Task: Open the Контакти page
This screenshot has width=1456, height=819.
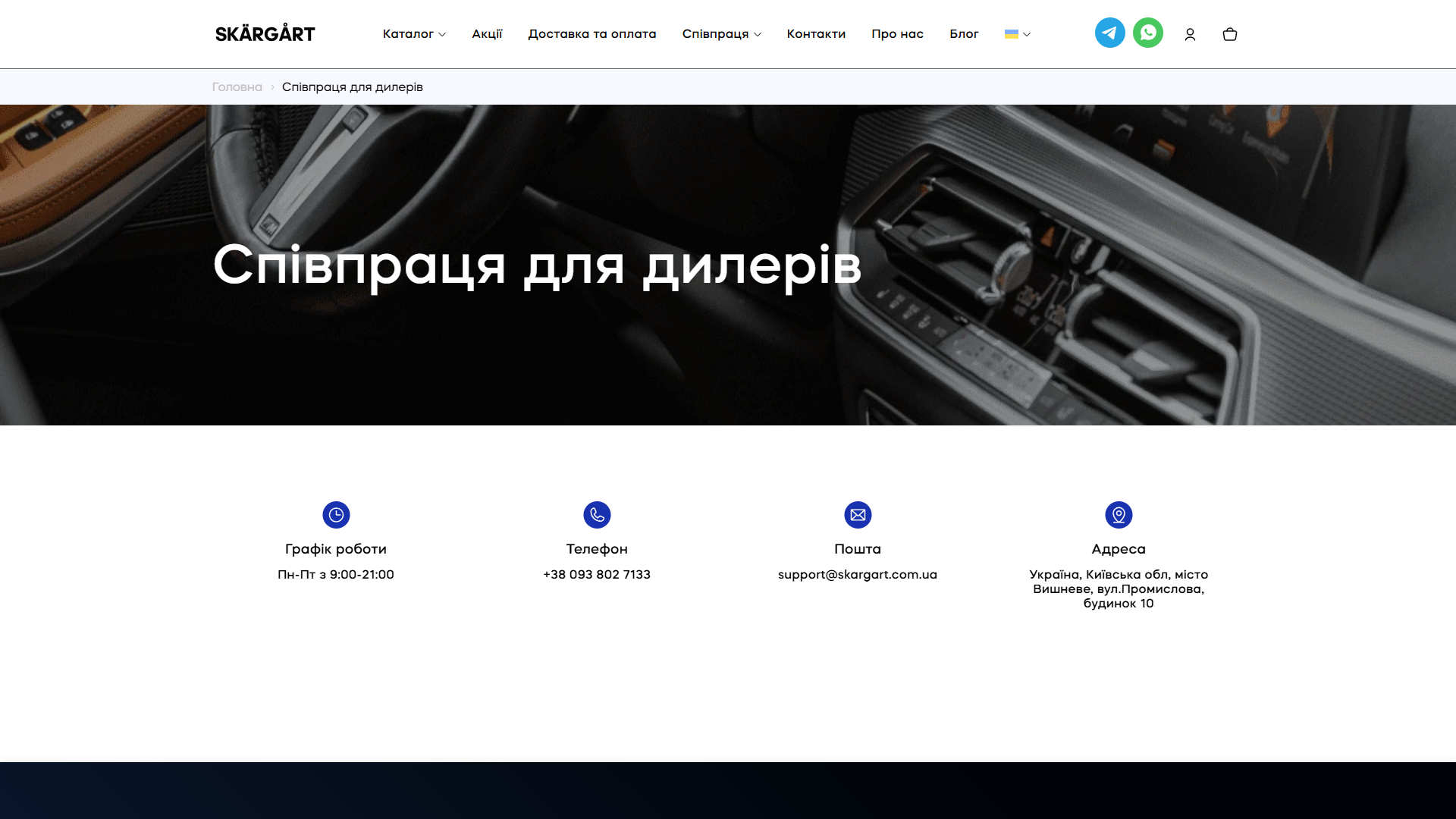Action: click(816, 34)
